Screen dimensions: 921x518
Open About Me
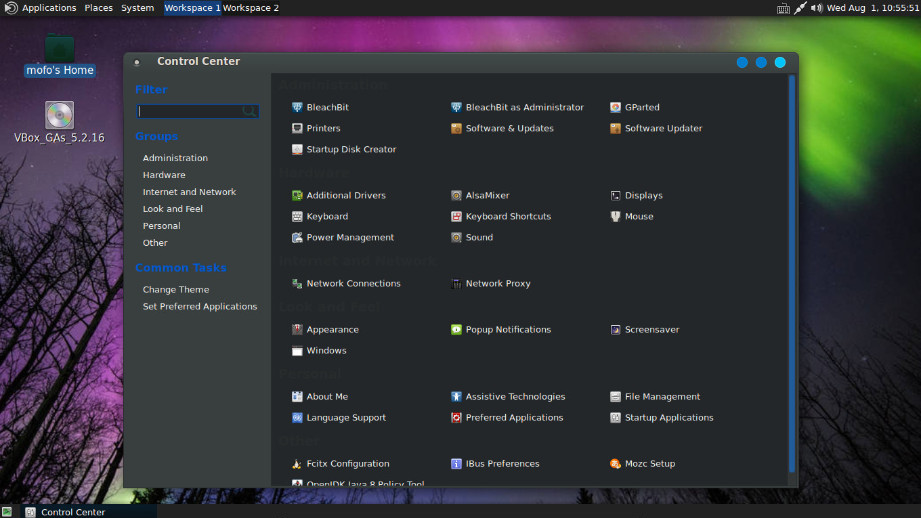click(320, 397)
